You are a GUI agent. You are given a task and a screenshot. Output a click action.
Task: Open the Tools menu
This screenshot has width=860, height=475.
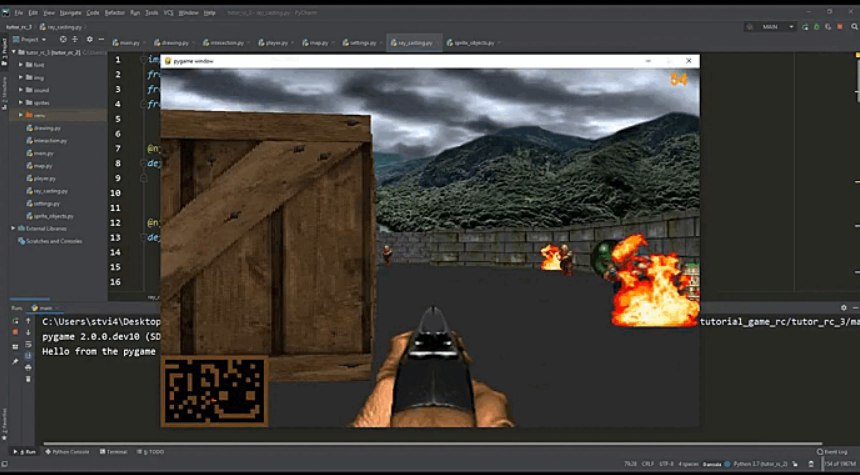pos(151,13)
